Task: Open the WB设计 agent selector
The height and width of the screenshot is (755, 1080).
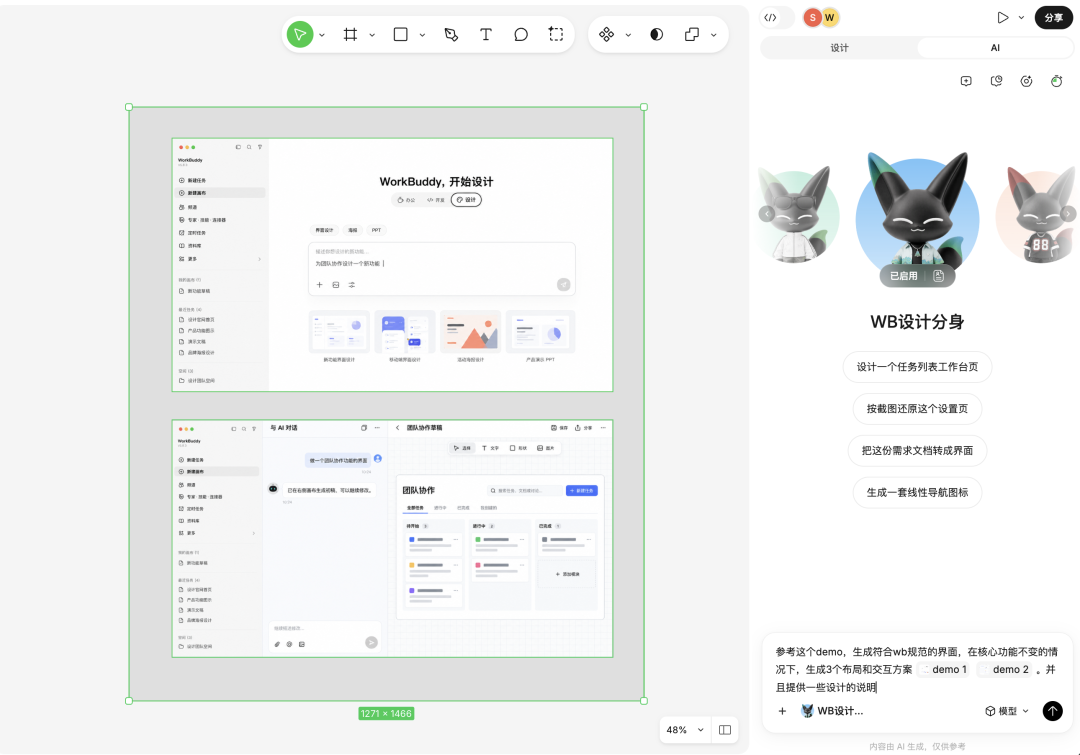Action: click(832, 711)
